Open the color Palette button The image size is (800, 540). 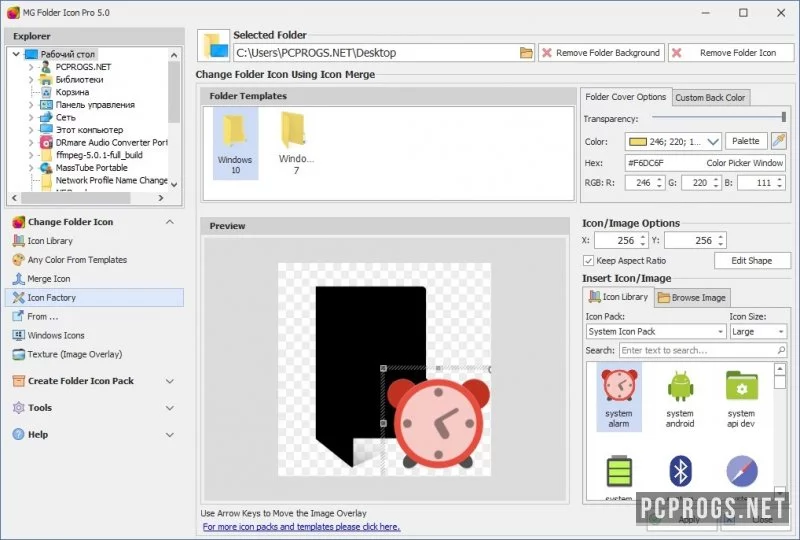click(745, 141)
